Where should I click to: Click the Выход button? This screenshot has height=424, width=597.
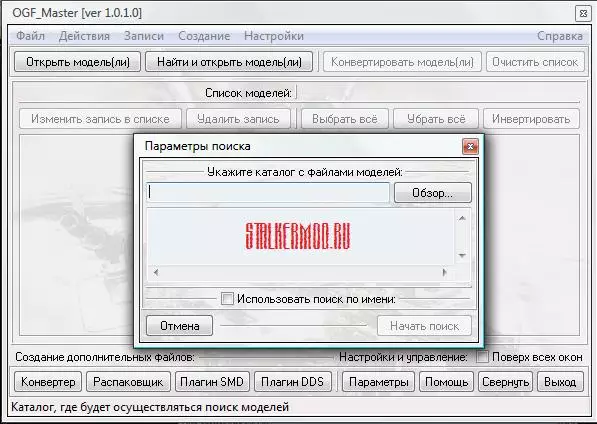[x=560, y=381]
